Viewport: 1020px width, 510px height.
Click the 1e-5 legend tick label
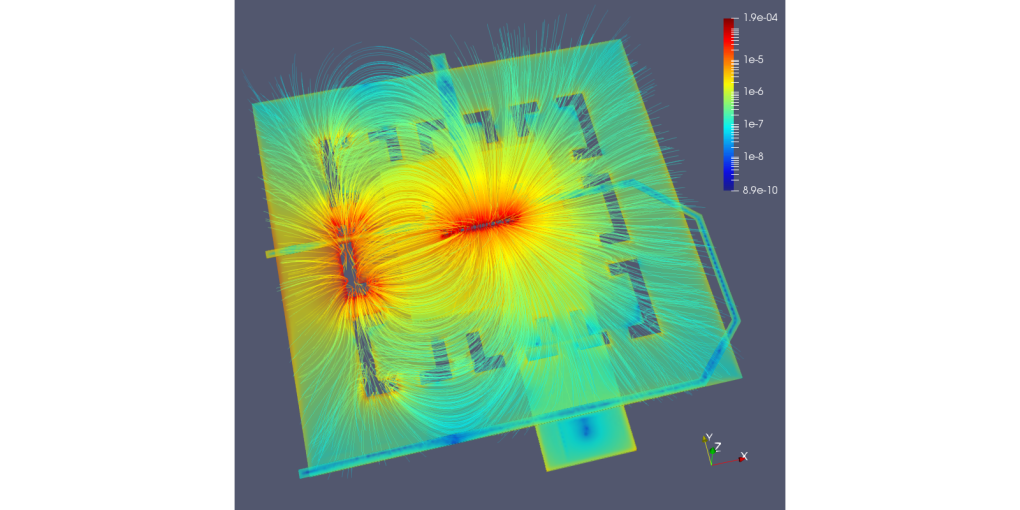(753, 60)
